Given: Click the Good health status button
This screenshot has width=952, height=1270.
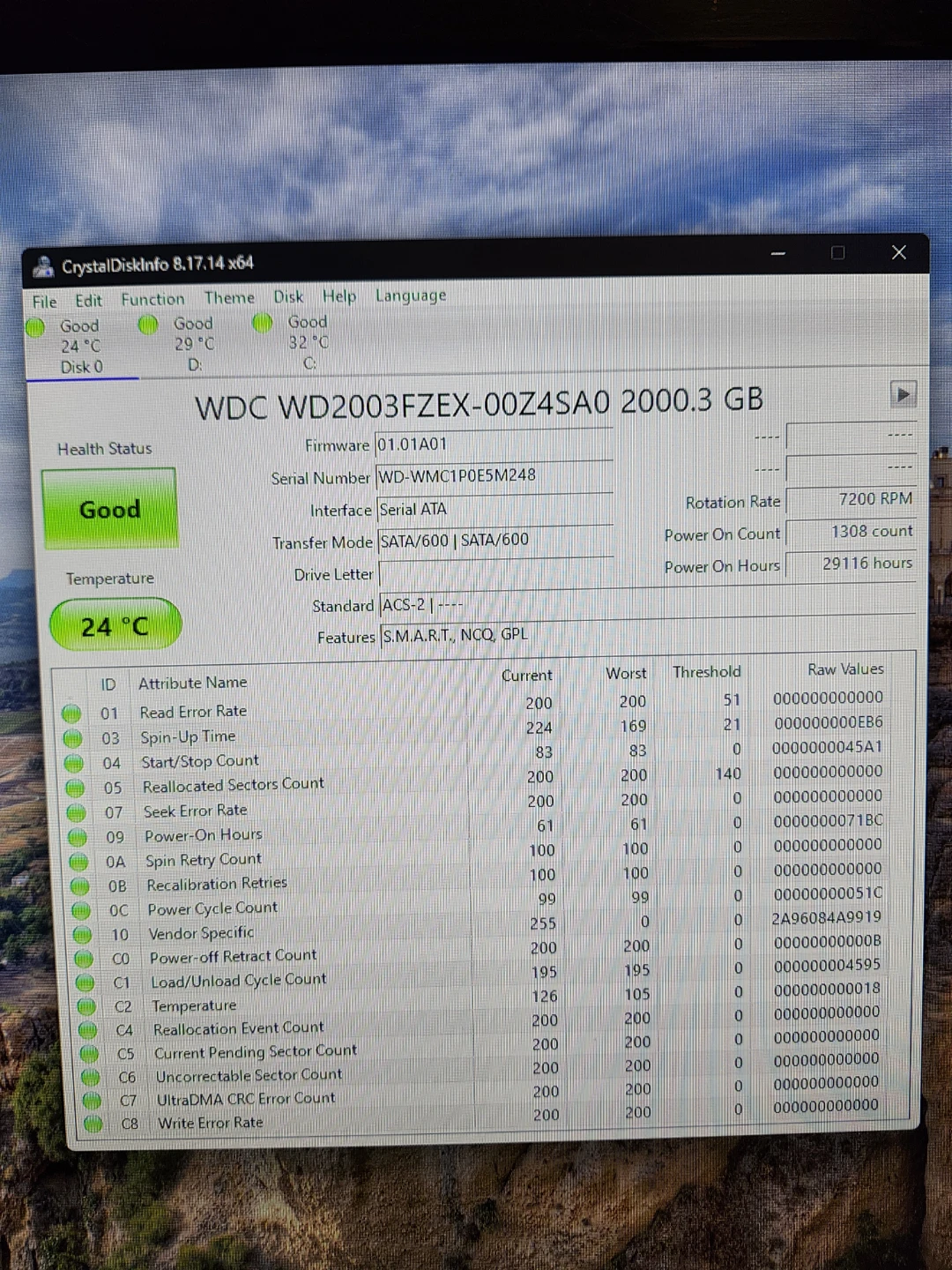Looking at the screenshot, I should coord(109,509).
